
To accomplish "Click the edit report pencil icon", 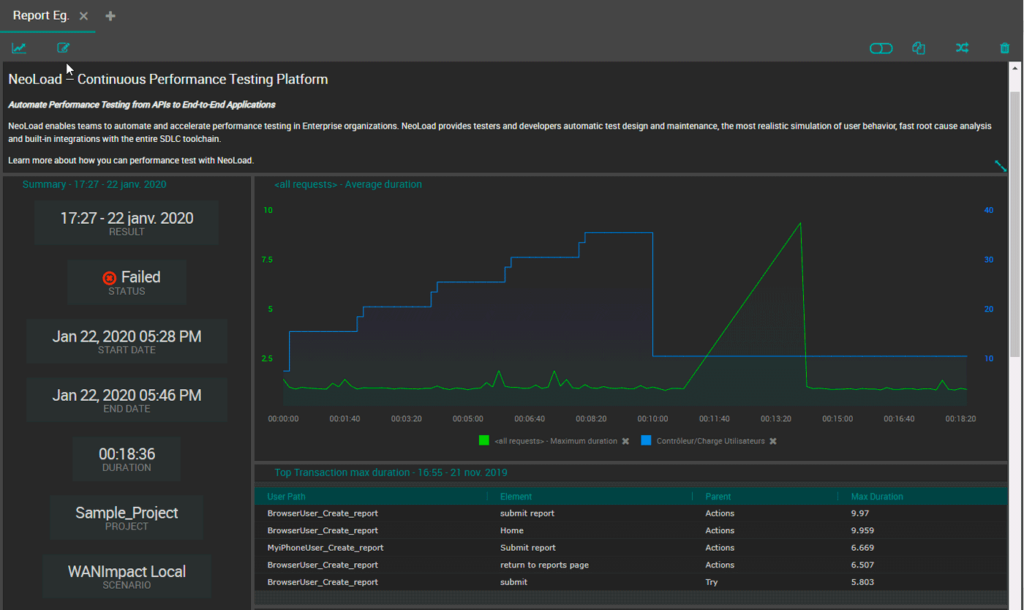I will [63, 48].
